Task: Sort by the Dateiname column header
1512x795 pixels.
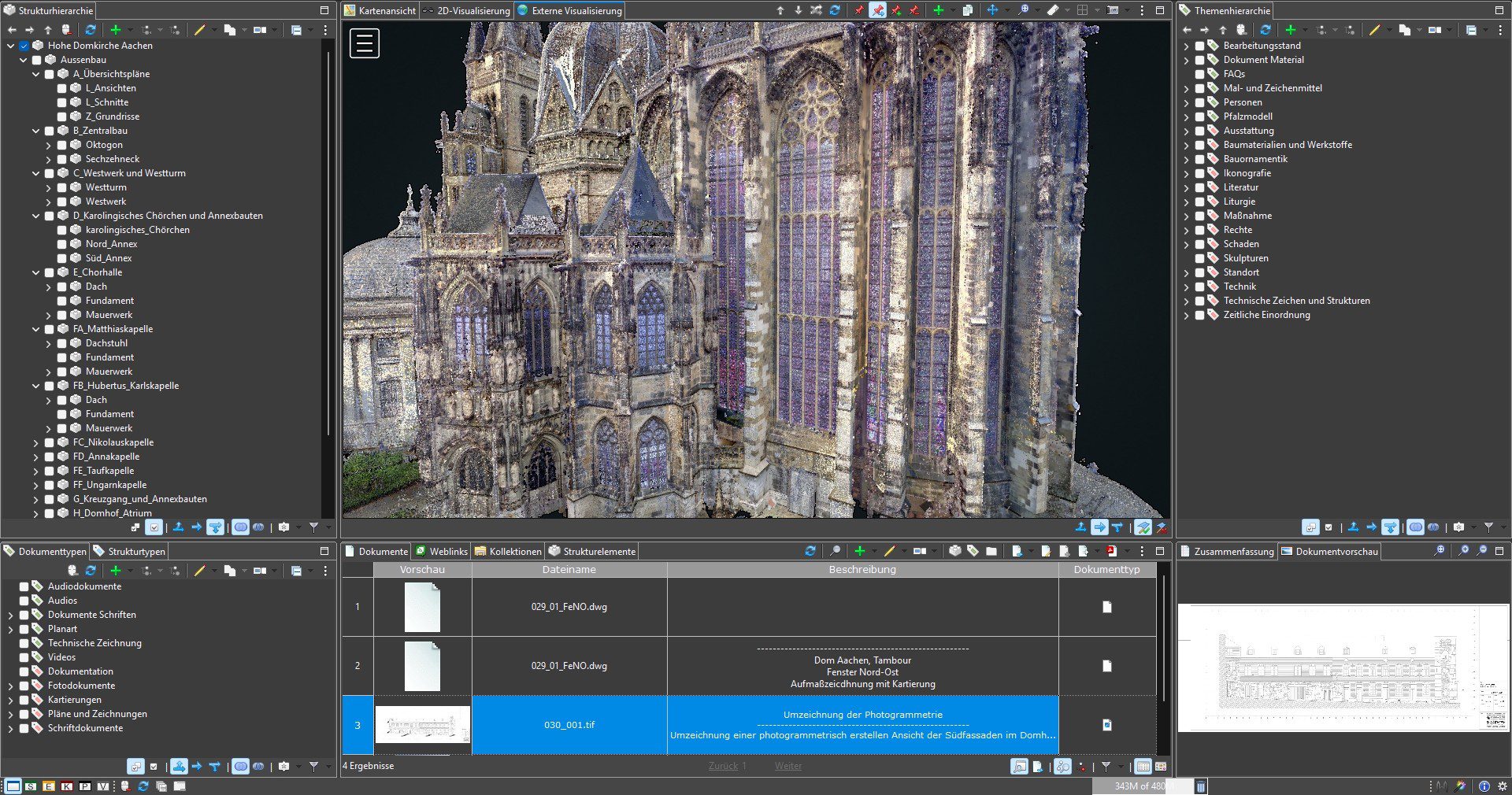Action: tap(569, 569)
